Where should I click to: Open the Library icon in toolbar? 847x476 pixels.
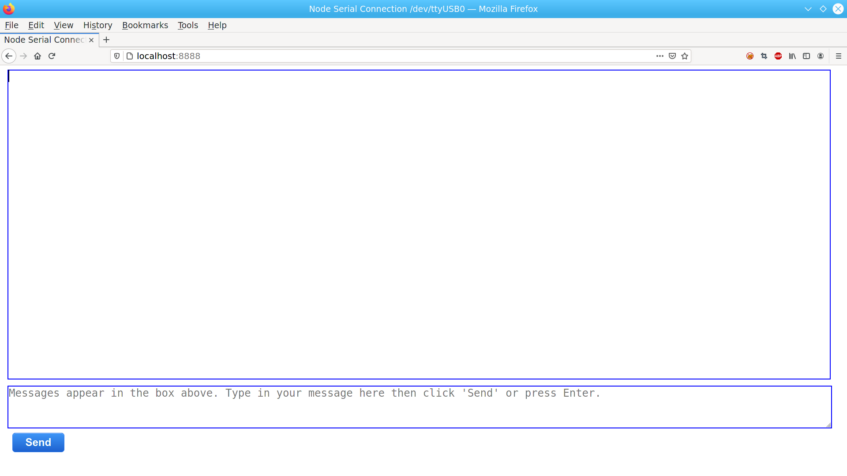pos(792,56)
